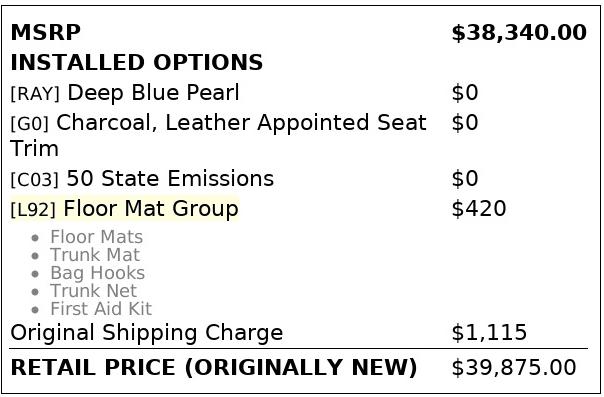Click the $420 Floor Mat Group price
This screenshot has height=397, width=604.
[478, 209]
